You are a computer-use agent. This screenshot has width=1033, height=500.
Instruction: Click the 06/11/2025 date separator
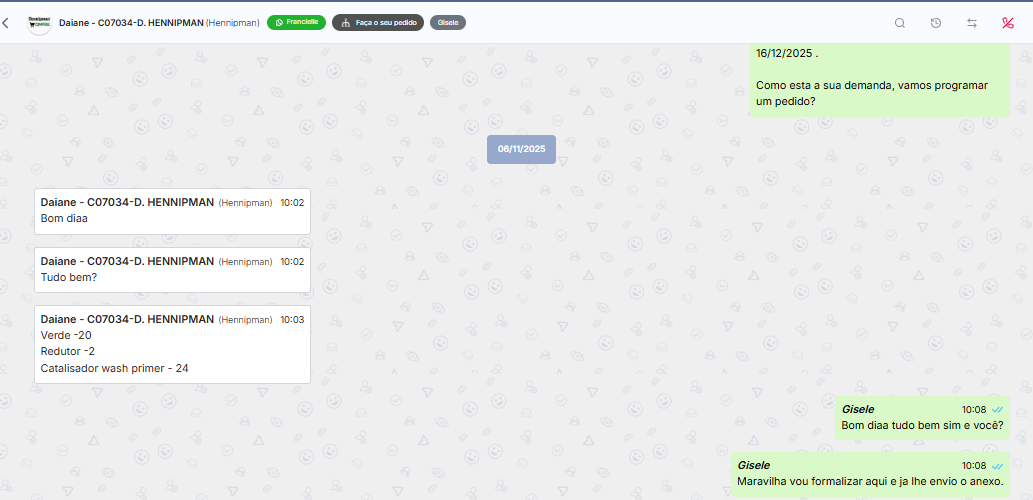(521, 149)
